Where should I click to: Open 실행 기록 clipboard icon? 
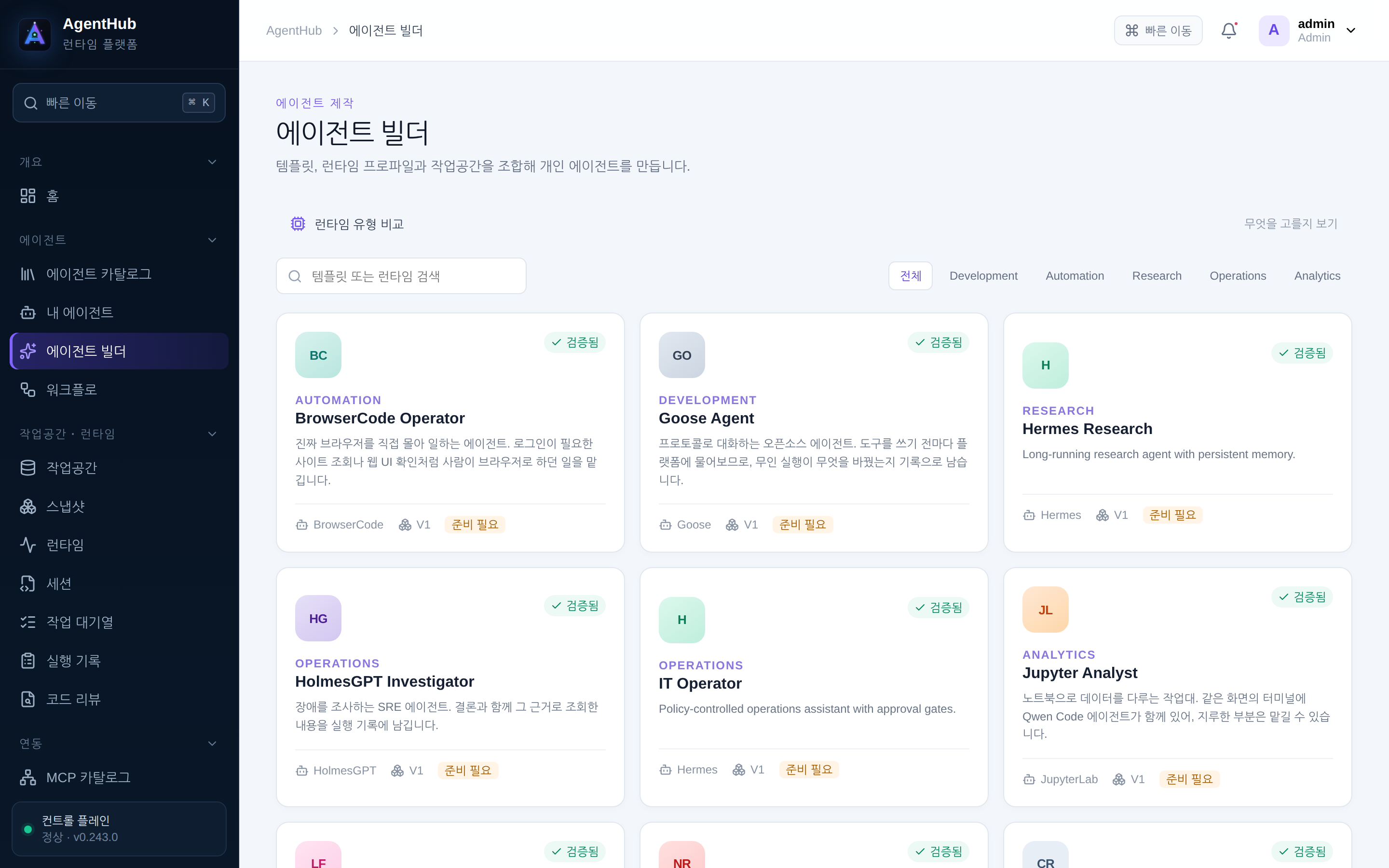[27, 660]
